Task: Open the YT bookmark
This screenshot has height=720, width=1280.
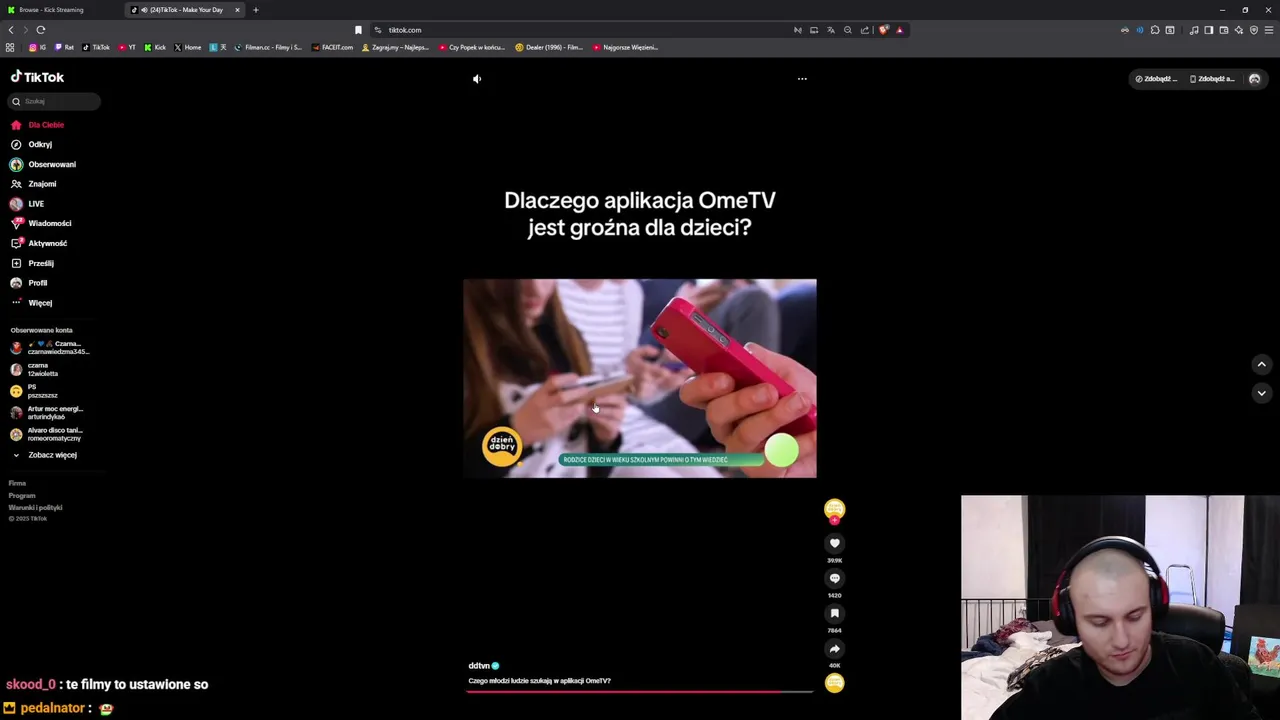Action: point(126,47)
